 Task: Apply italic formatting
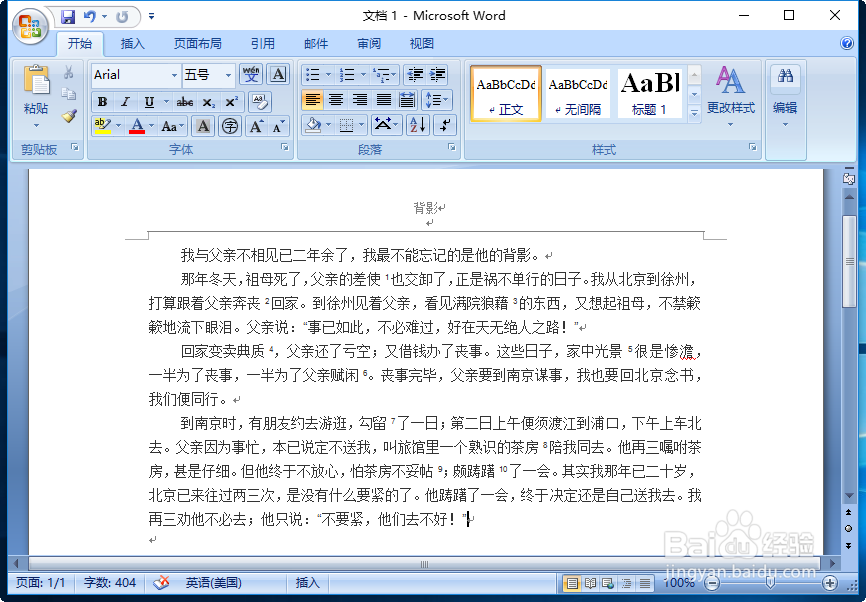click(x=125, y=101)
